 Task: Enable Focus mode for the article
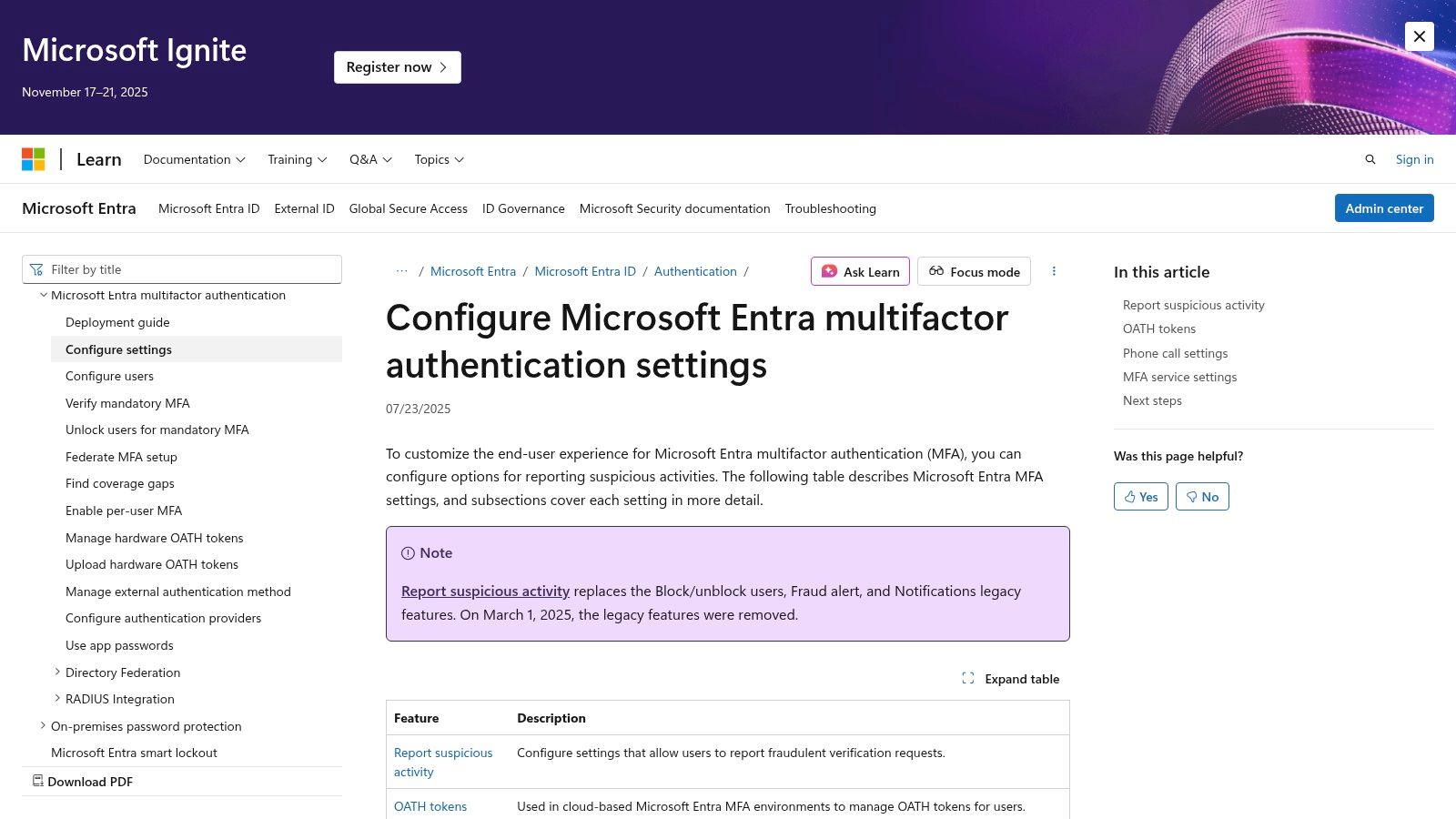click(974, 271)
